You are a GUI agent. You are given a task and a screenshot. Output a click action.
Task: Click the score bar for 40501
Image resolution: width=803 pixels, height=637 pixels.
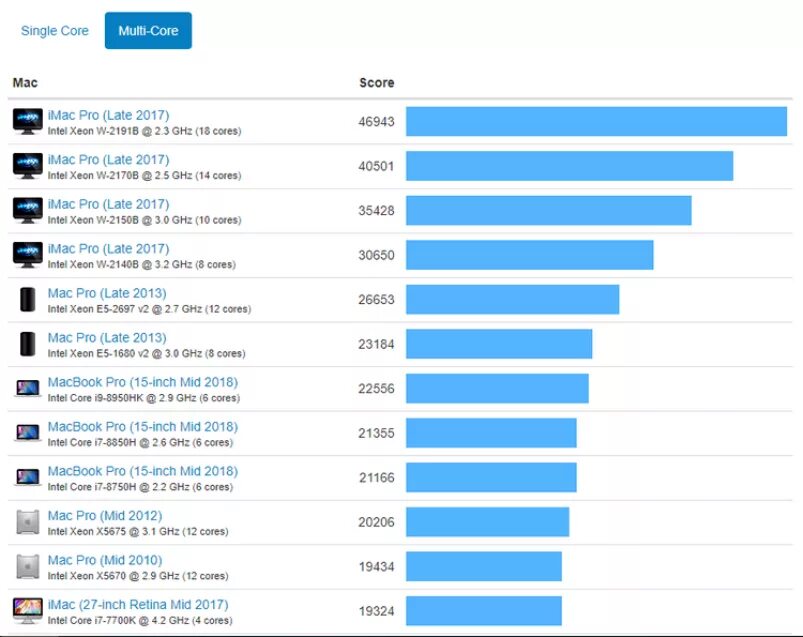(x=569, y=166)
